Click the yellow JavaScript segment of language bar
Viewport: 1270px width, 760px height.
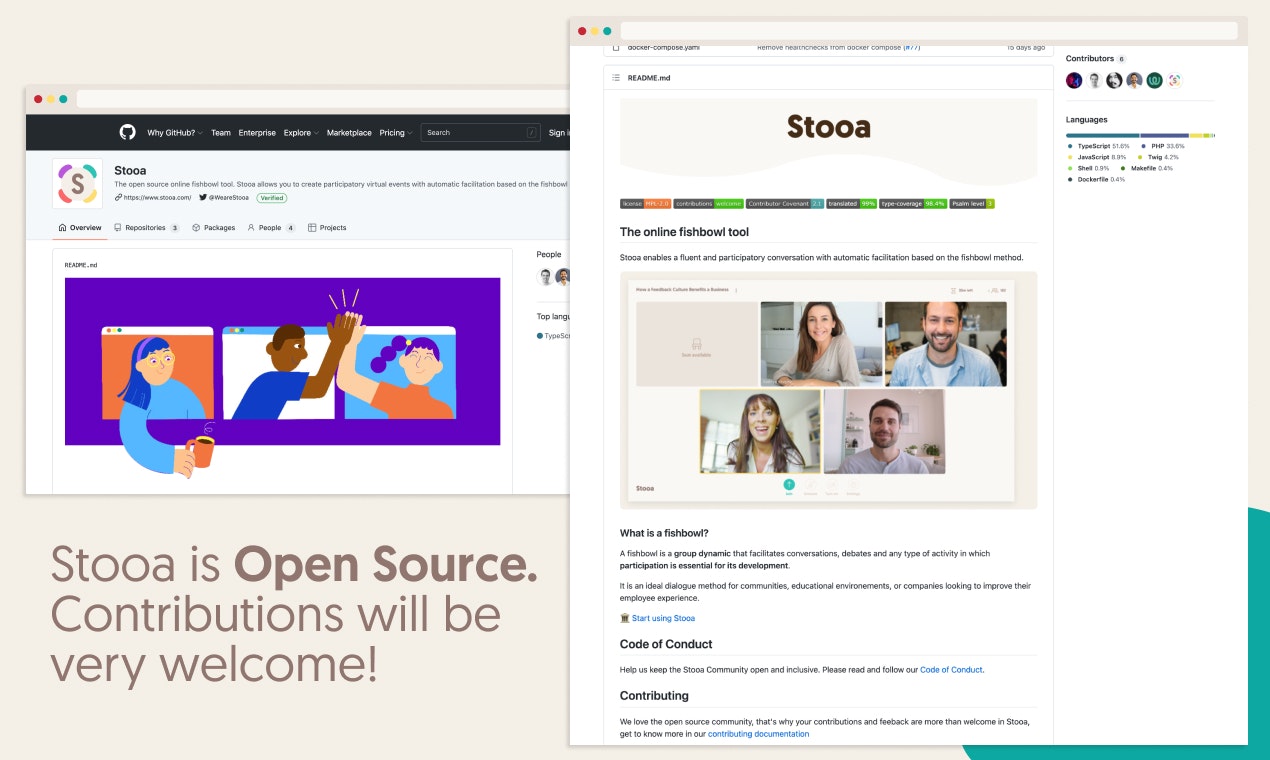tap(1196, 135)
